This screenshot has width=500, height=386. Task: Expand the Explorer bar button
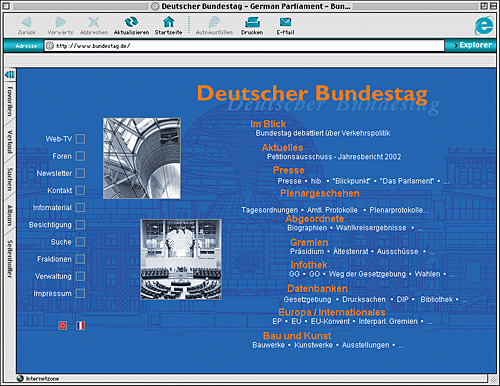[x=471, y=45]
